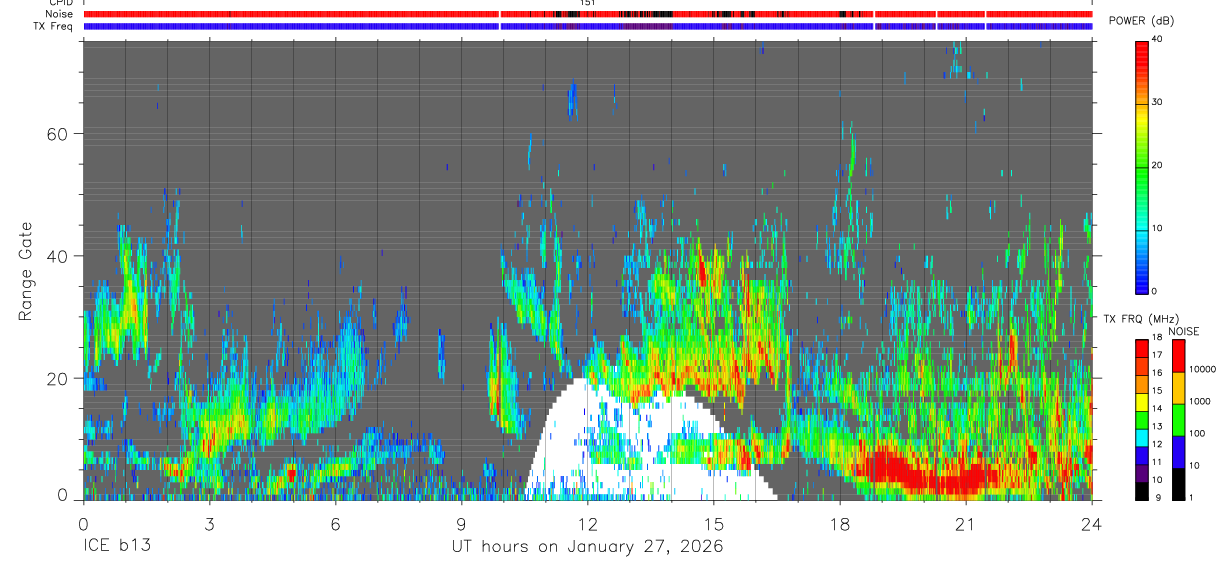Click the POWER (dB) colorbar label

pos(1142,21)
